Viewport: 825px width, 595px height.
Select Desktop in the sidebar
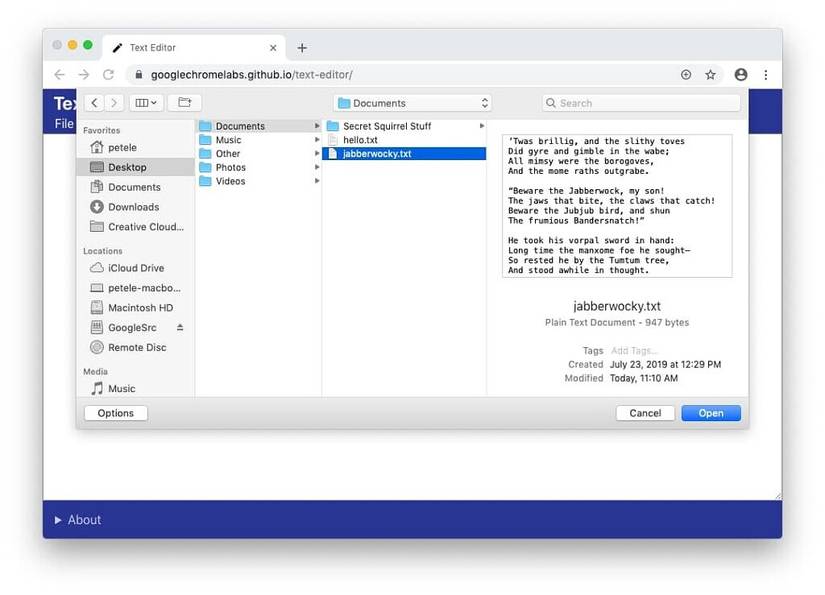(x=136, y=167)
